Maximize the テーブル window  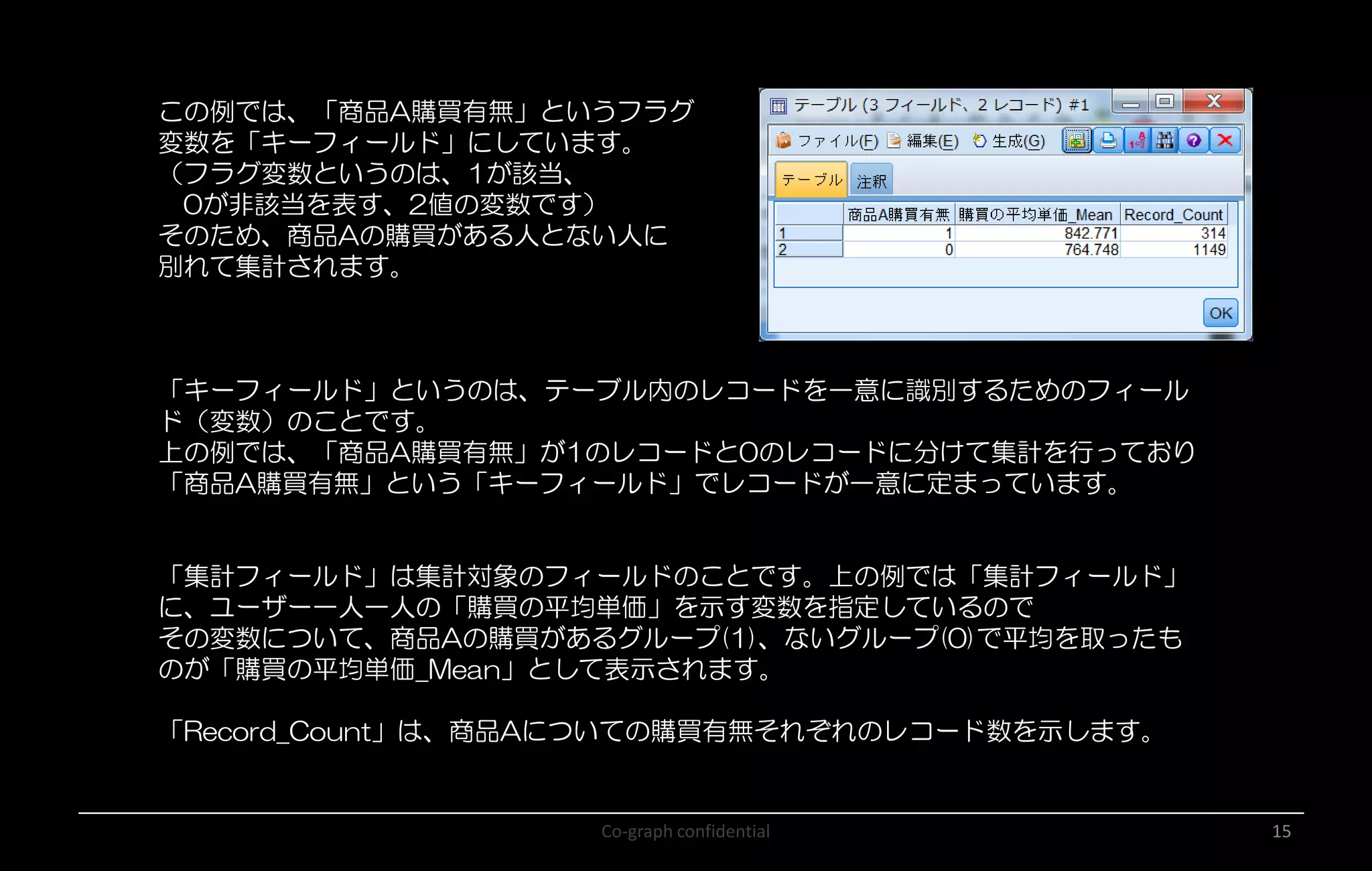click(x=1165, y=101)
